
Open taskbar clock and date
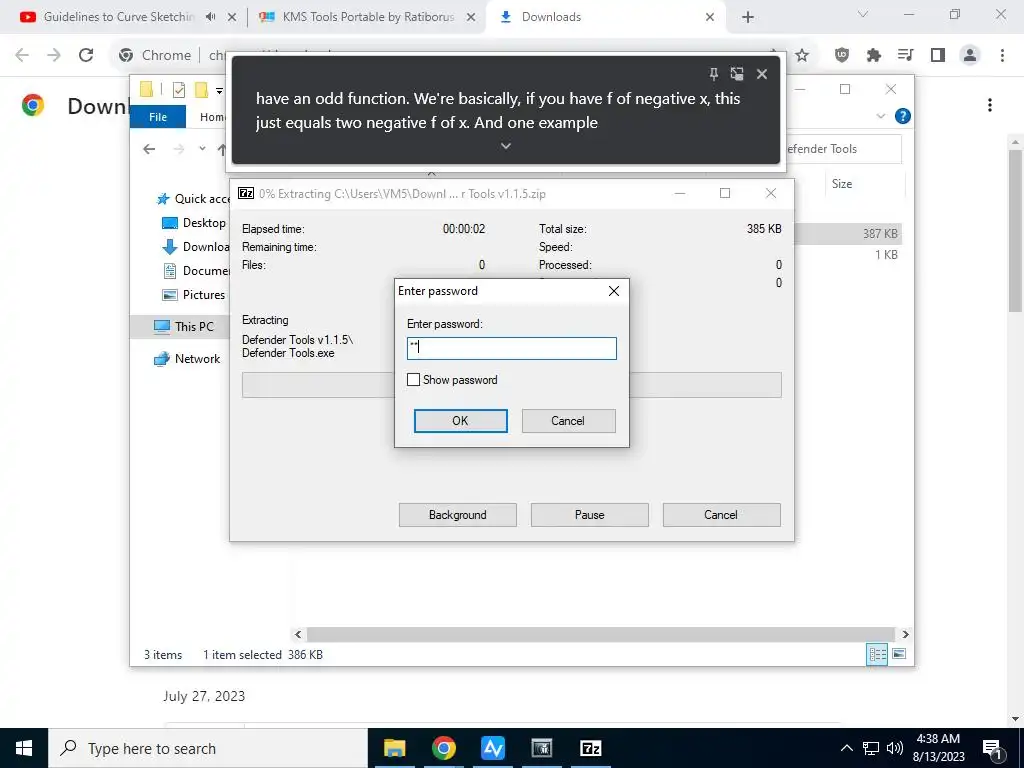[x=938, y=748]
